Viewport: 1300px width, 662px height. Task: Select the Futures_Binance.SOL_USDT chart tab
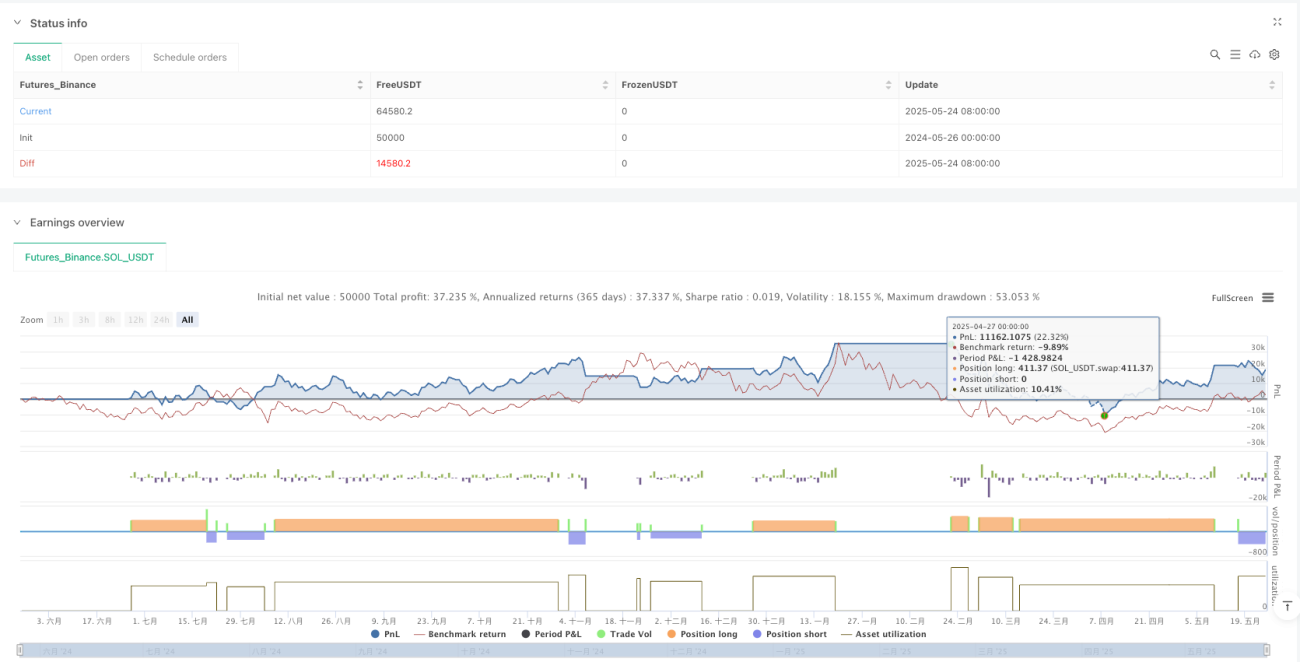(x=90, y=257)
